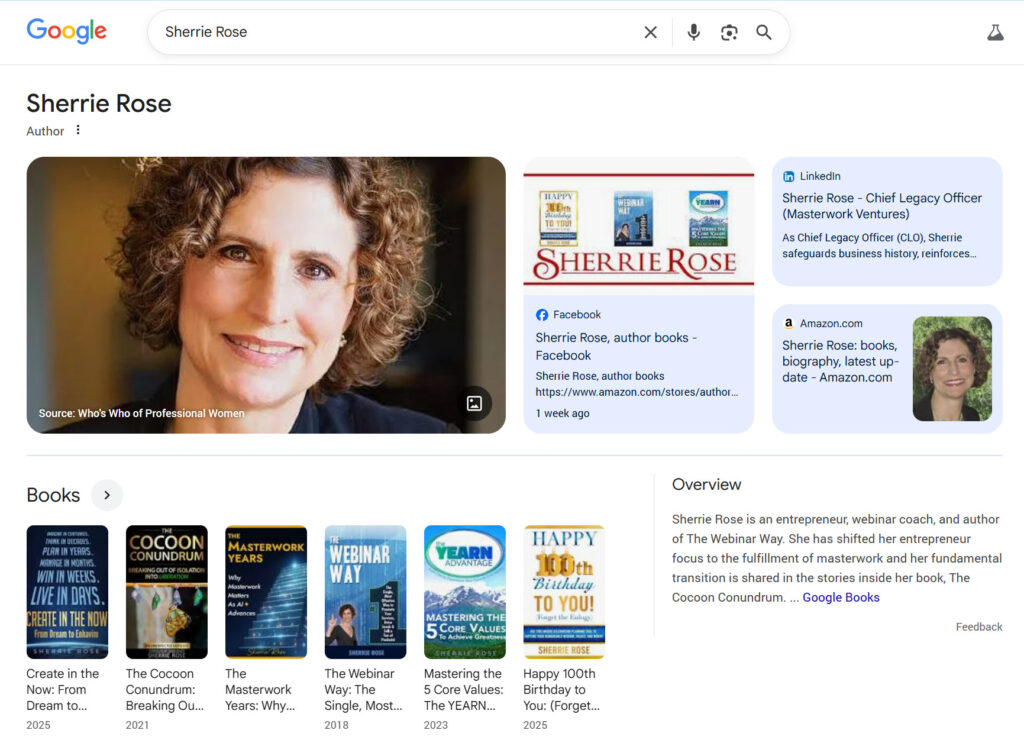
Task: Click the Create in the Now book
Action: pyautogui.click(x=67, y=592)
